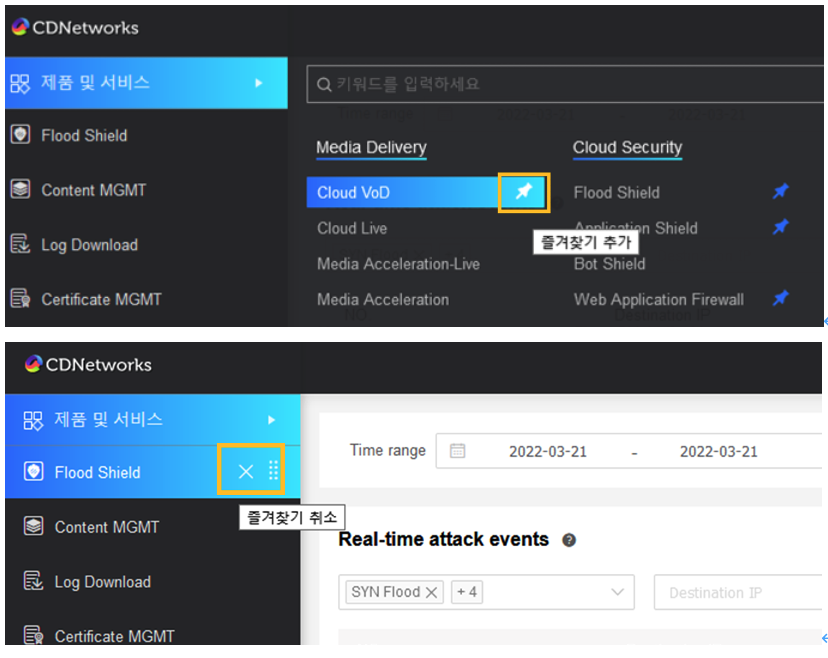Click shield icon in highlighted Flood Shield row
Image resolution: width=828 pixels, height=658 pixels.
(x=33, y=472)
